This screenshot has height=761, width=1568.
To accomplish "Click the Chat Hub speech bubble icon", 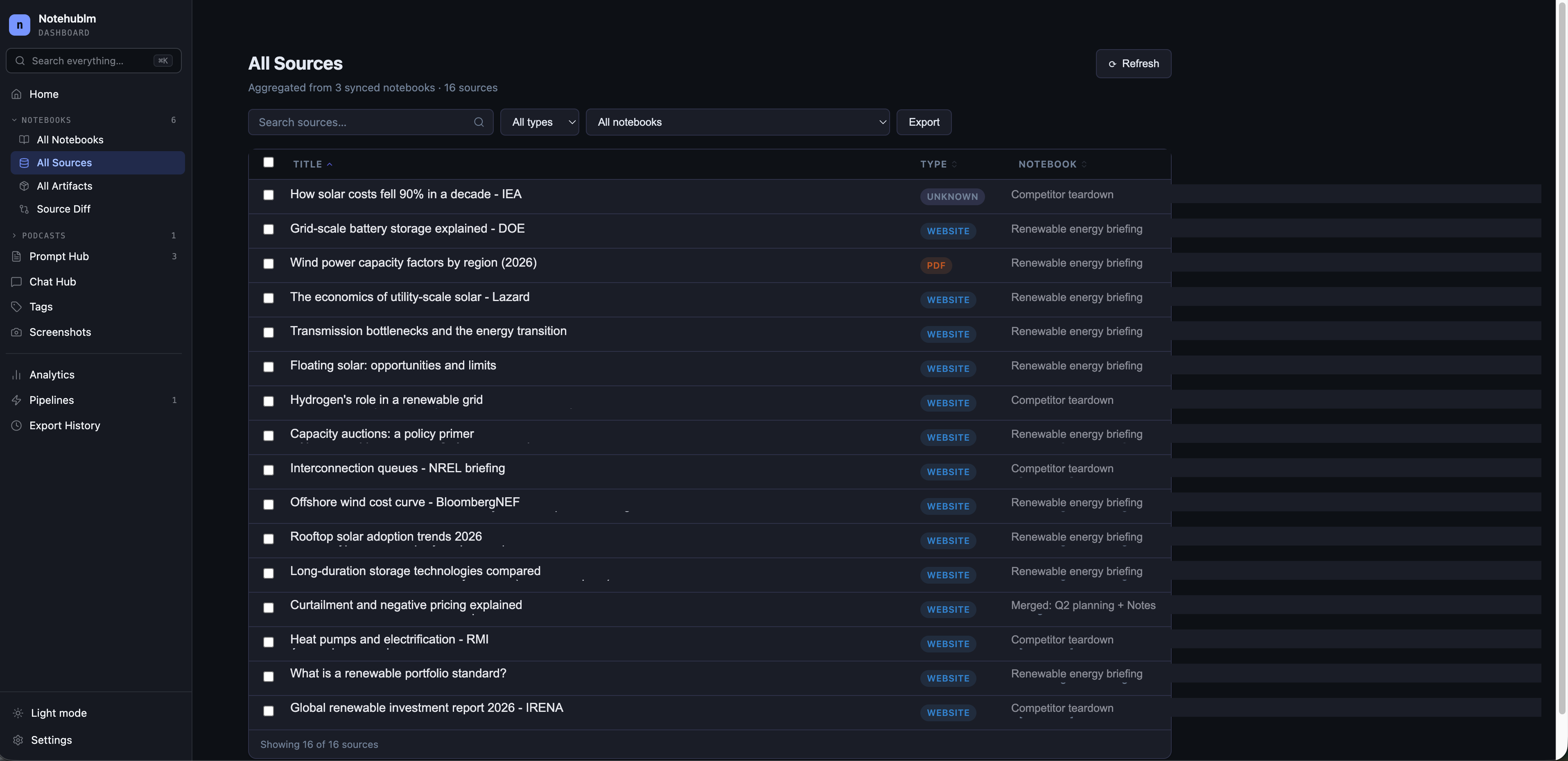I will (16, 282).
